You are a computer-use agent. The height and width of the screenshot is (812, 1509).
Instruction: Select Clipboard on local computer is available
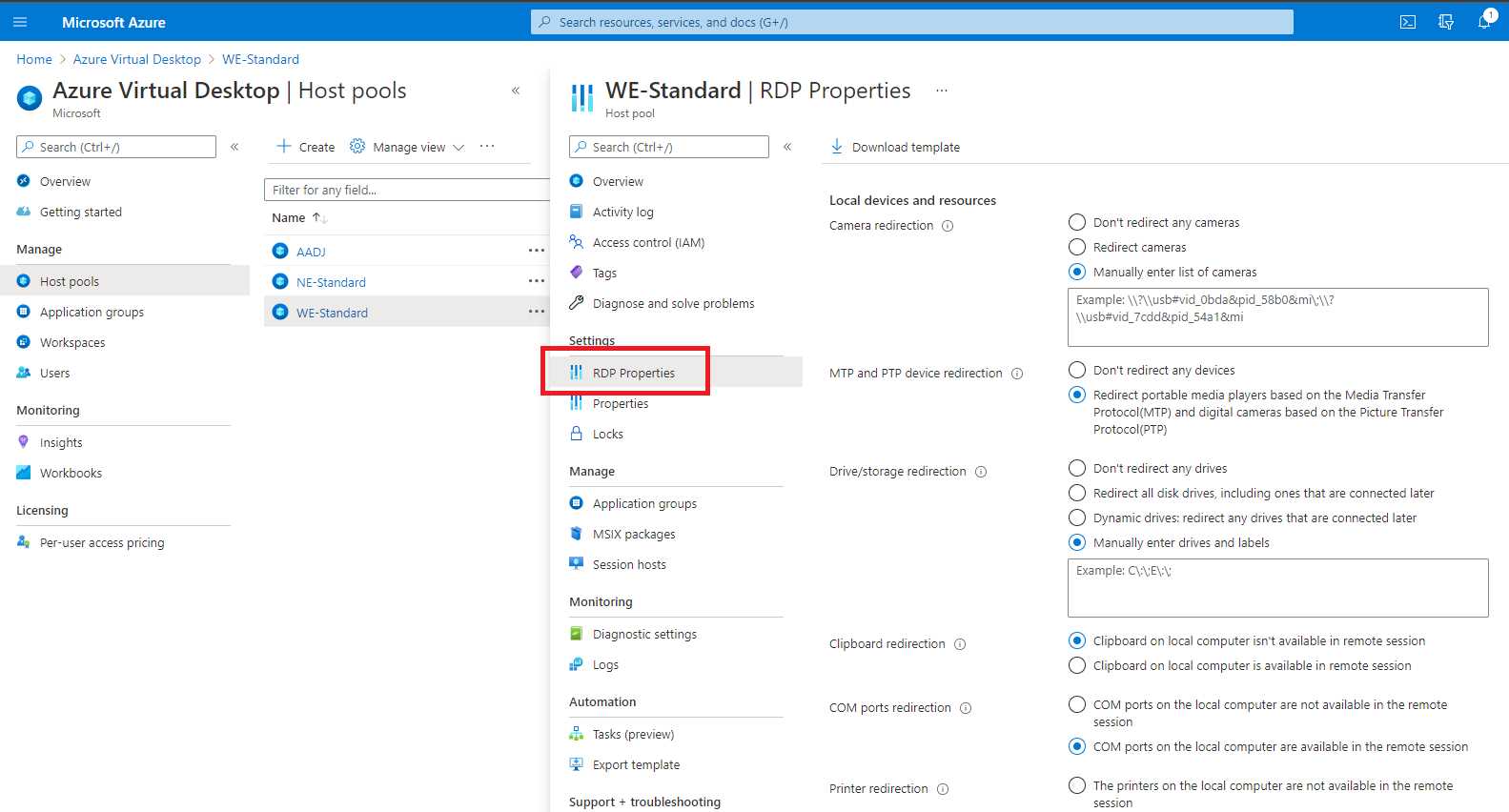point(1077,665)
